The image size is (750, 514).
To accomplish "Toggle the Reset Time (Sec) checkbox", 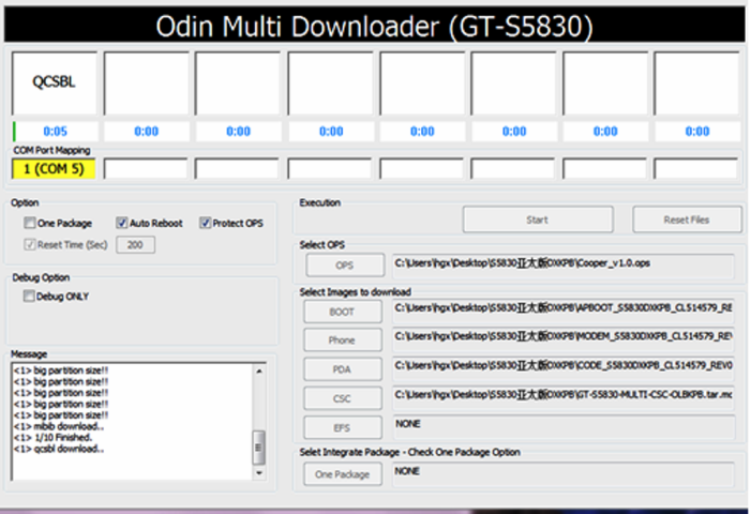I will [30, 245].
